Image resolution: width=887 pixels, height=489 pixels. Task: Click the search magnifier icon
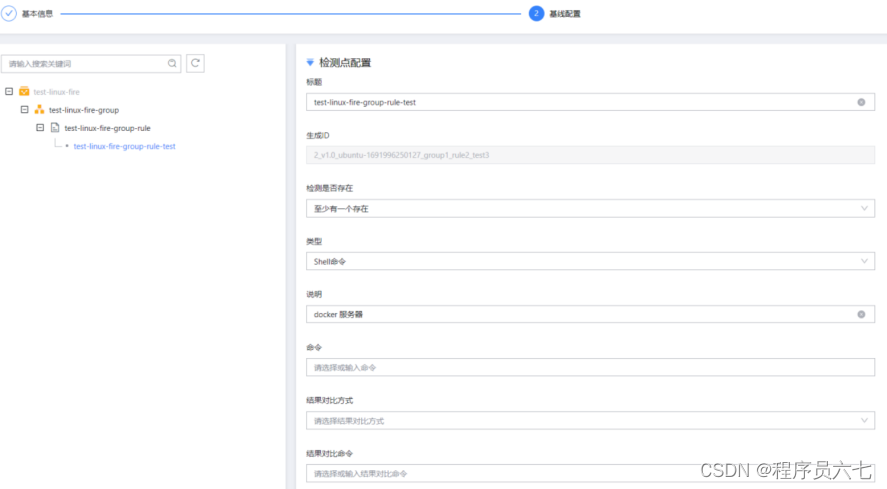(172, 63)
